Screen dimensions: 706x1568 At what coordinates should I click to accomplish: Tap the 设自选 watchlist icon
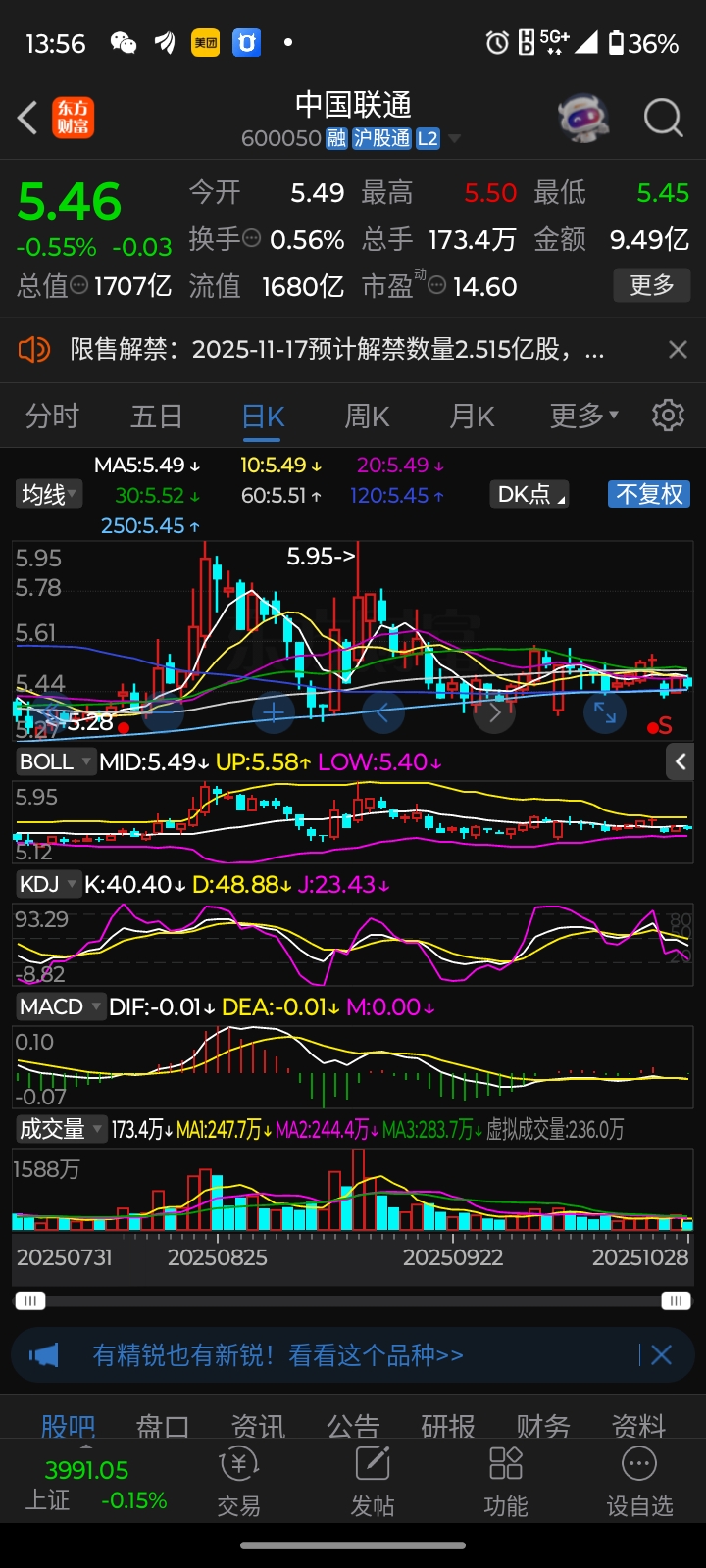pos(639,1481)
